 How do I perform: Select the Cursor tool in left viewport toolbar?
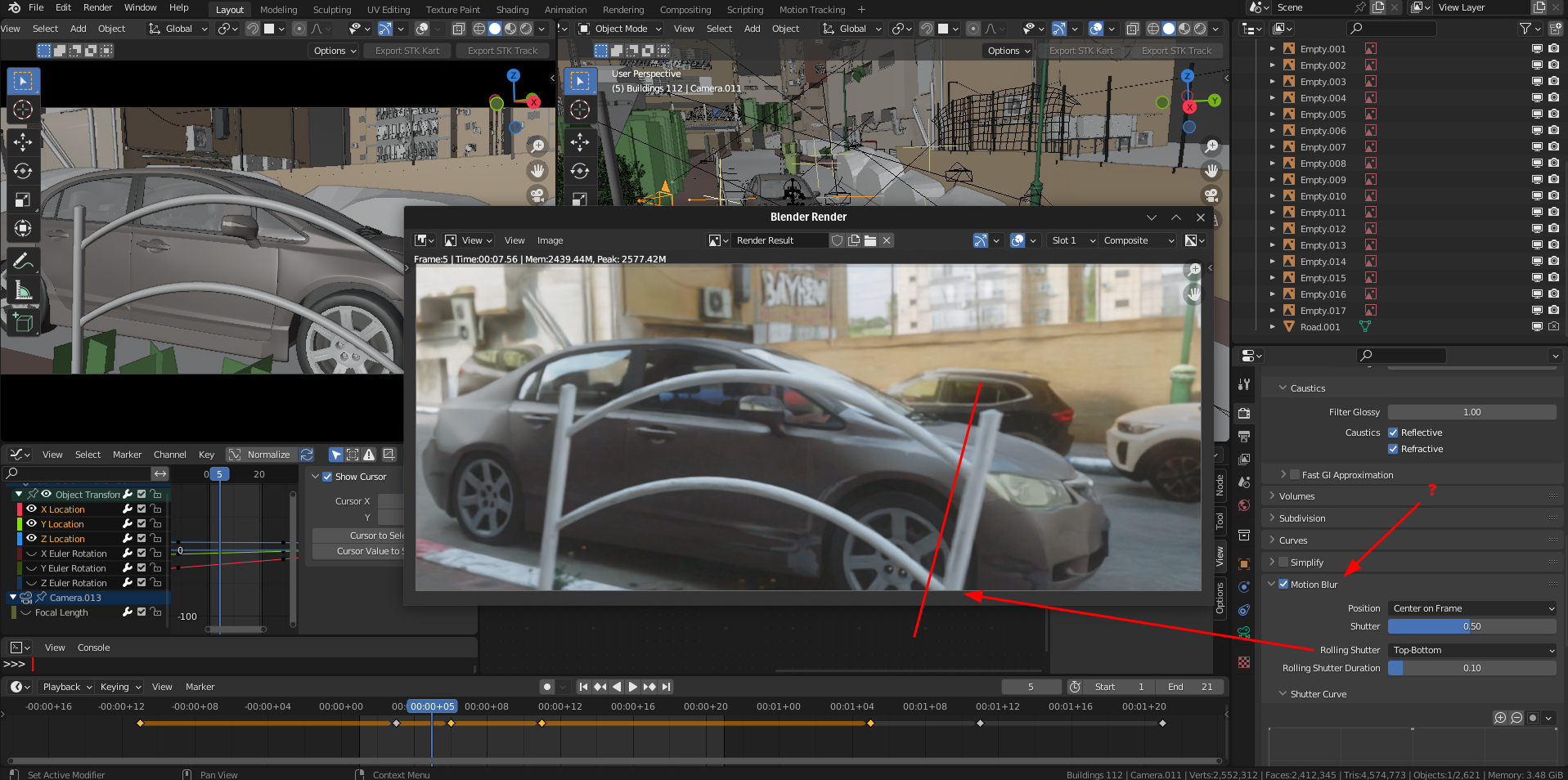click(23, 110)
